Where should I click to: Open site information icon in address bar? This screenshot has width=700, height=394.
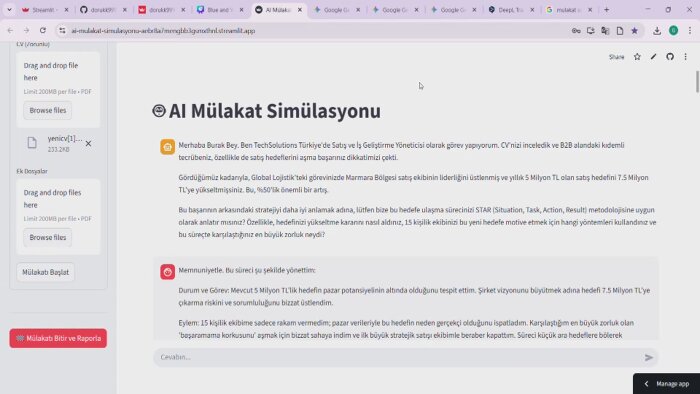(x=62, y=31)
